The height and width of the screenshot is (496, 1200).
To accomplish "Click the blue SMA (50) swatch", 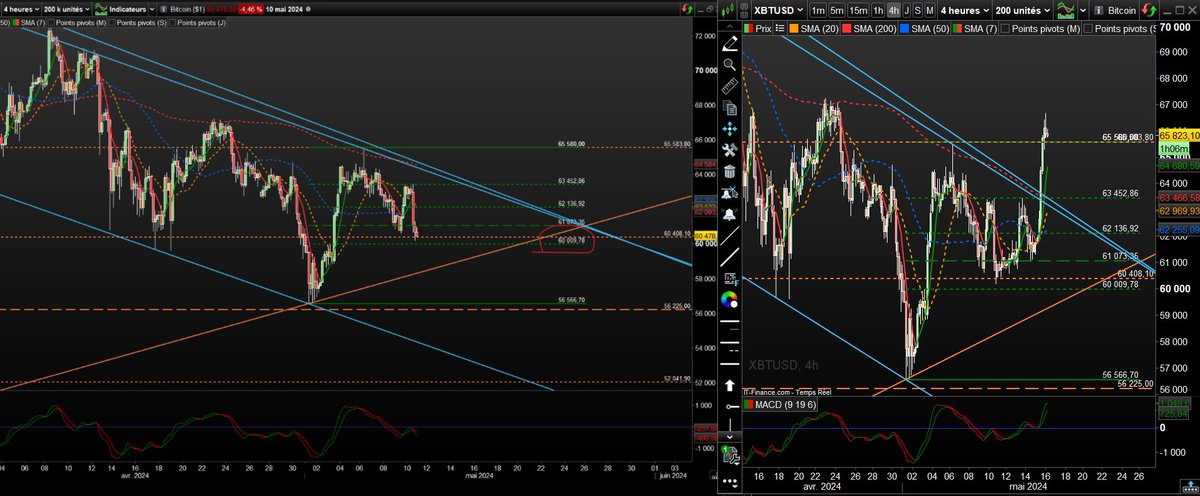I will [x=904, y=29].
